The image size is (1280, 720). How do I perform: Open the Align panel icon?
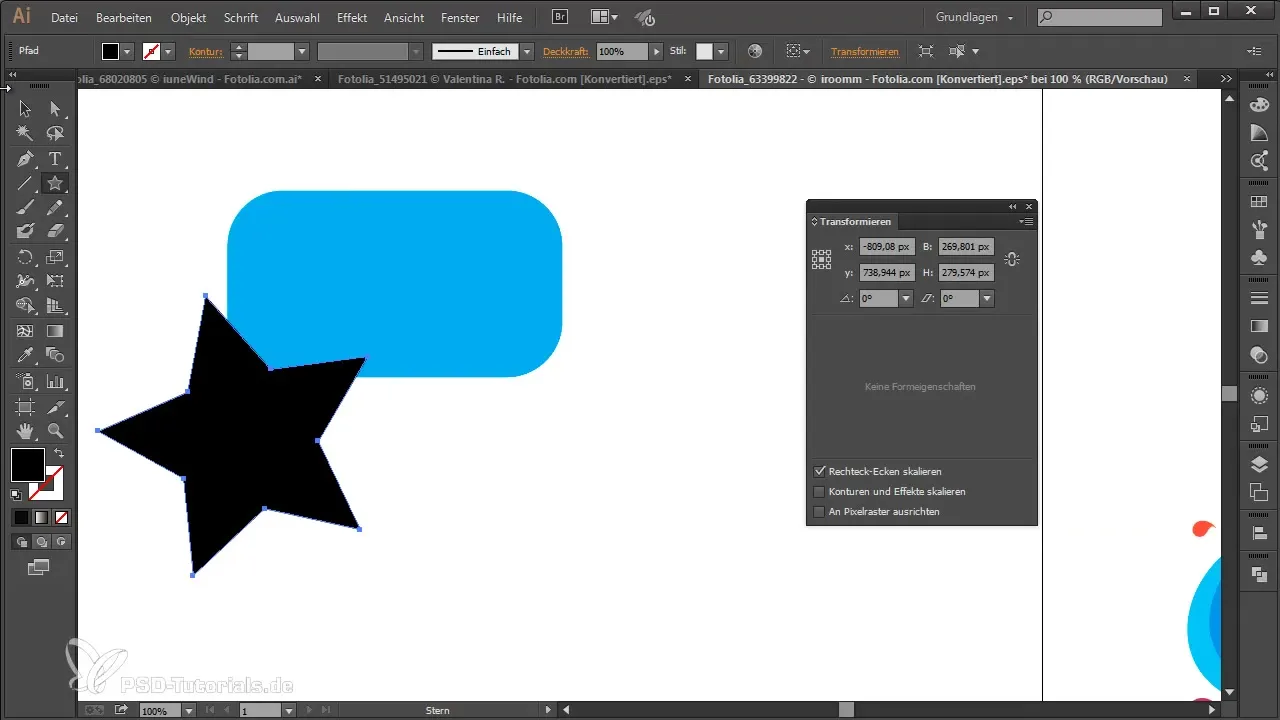pos(1259,534)
